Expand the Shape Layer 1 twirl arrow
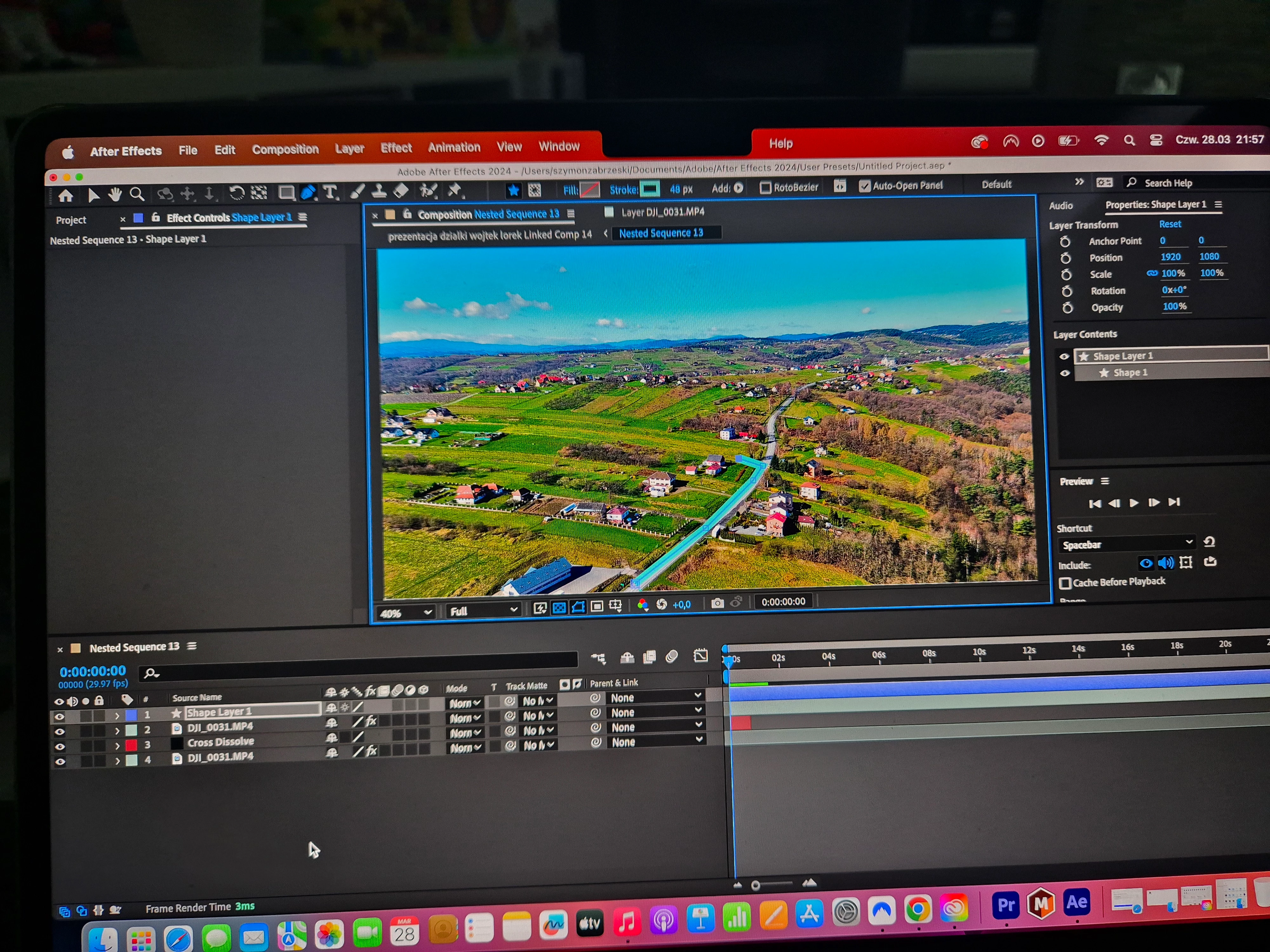The width and height of the screenshot is (1270, 952). point(117,716)
